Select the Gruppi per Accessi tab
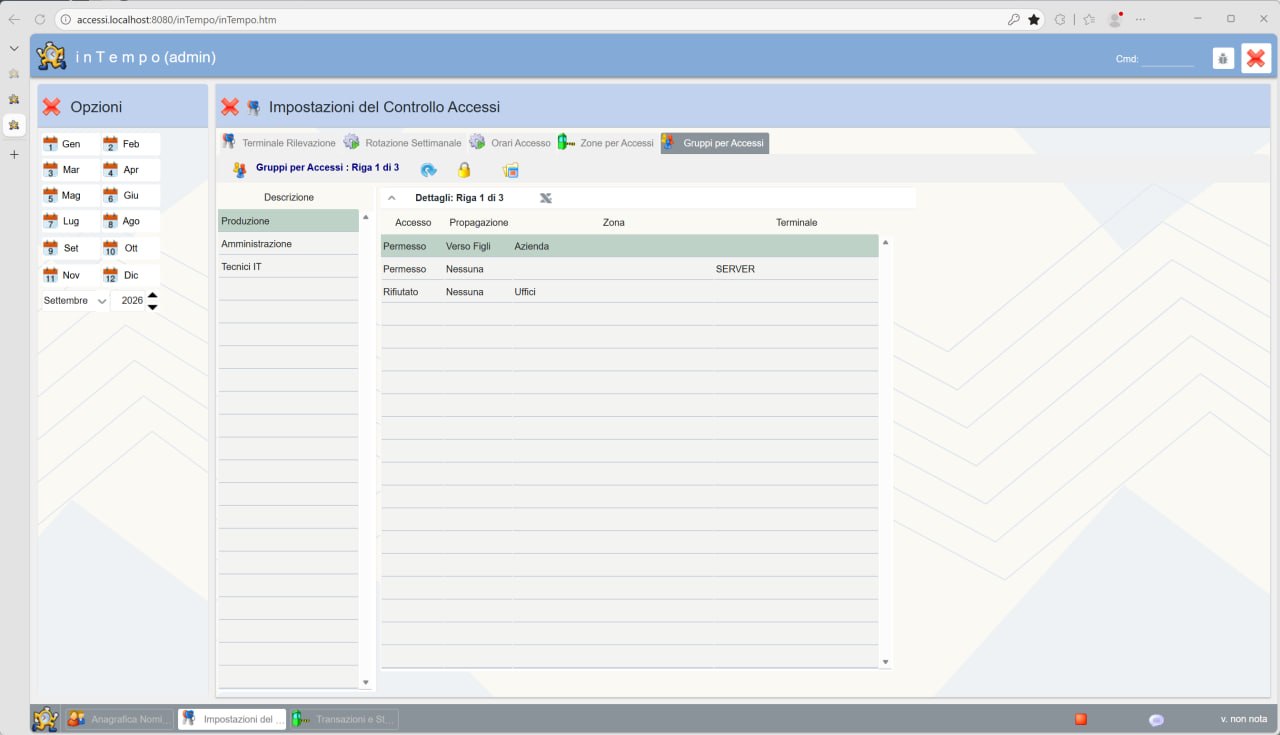Screen dimensions: 1280x735 (x=714, y=143)
